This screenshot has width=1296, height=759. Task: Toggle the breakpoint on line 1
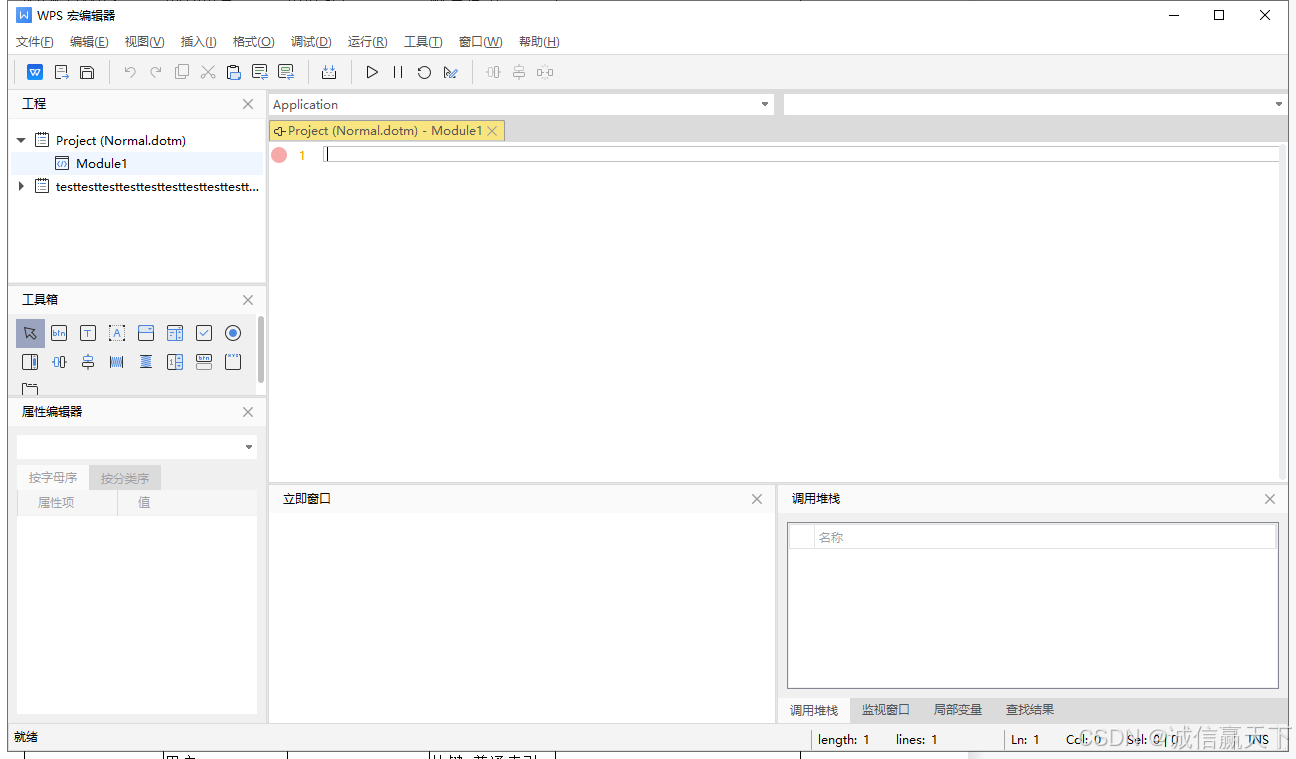[x=279, y=155]
